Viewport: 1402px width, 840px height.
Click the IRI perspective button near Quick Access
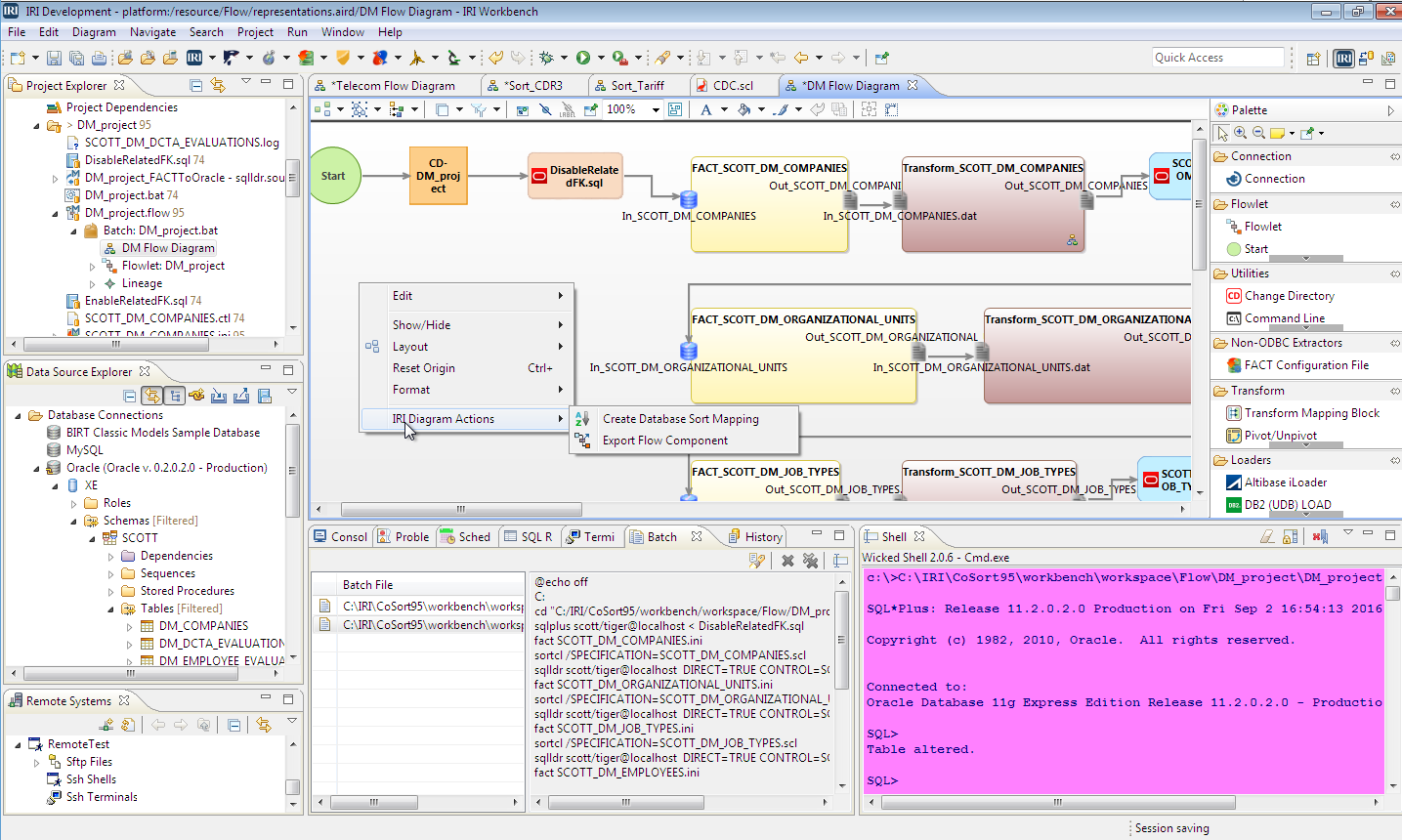point(1344,58)
